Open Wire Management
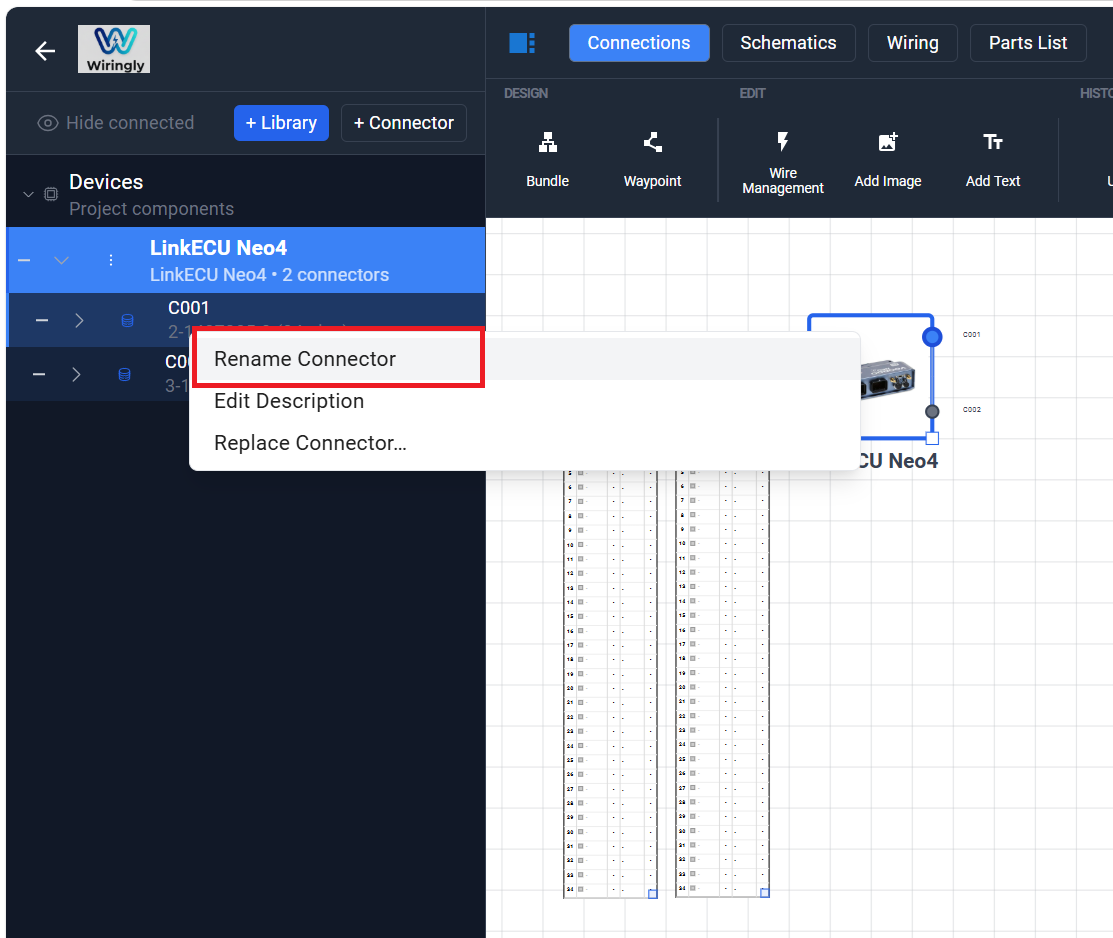Screen dimensions: 1113x938 tap(782, 163)
